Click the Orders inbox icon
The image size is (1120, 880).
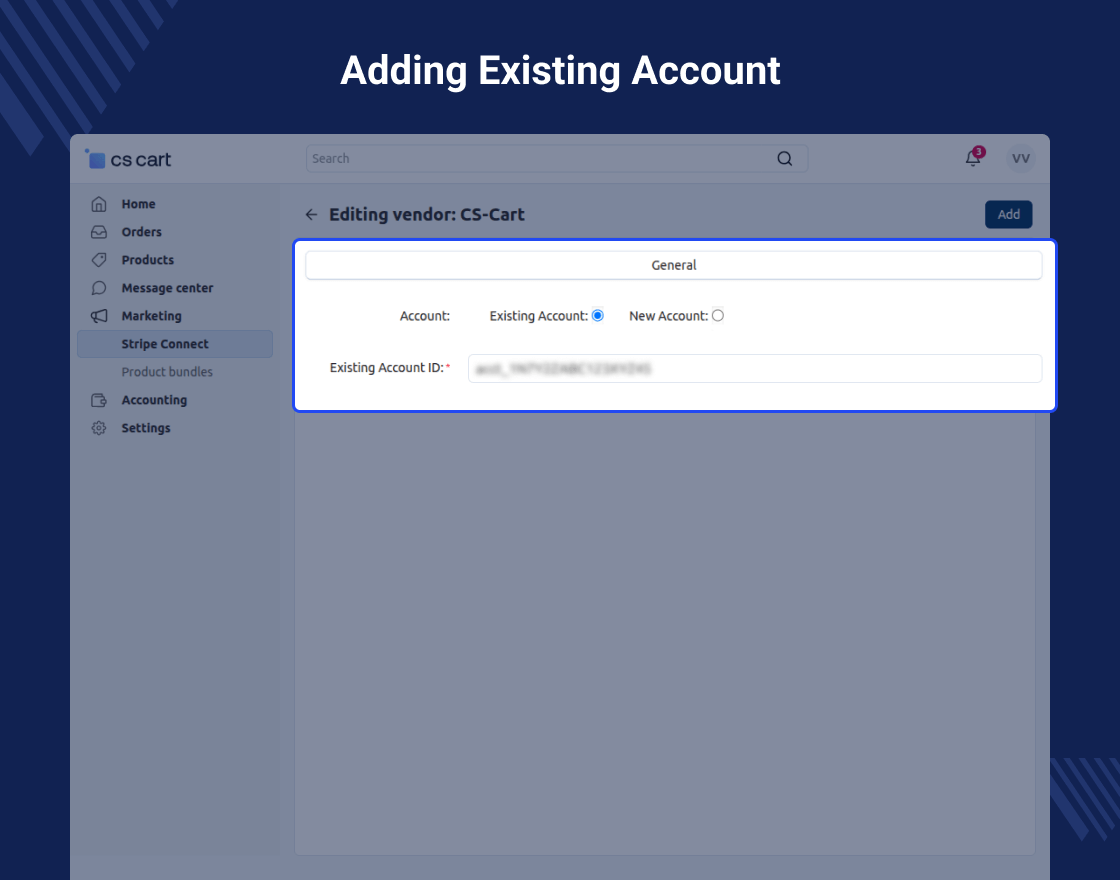[x=98, y=232]
